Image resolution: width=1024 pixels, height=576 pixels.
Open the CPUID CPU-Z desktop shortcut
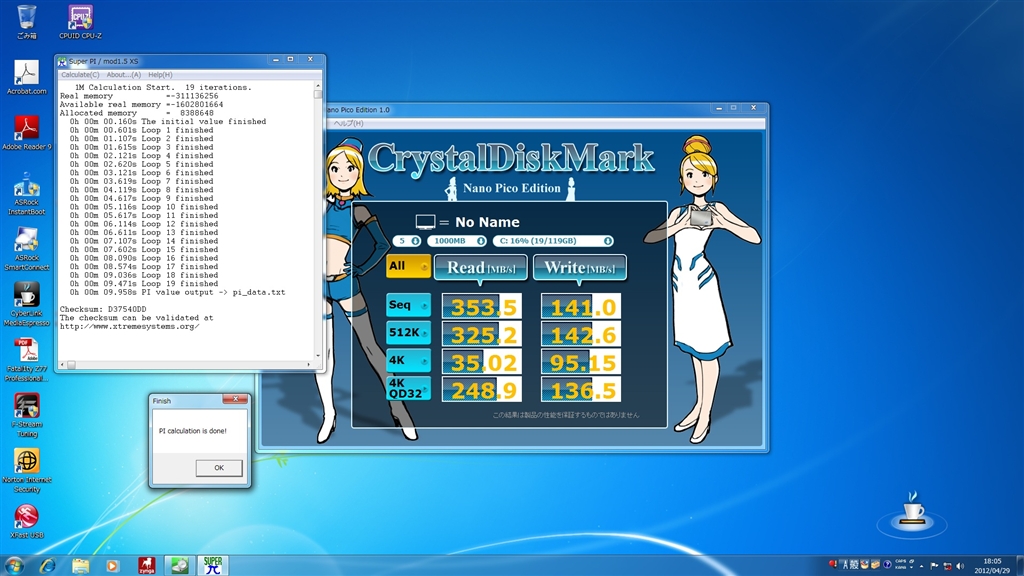point(80,22)
